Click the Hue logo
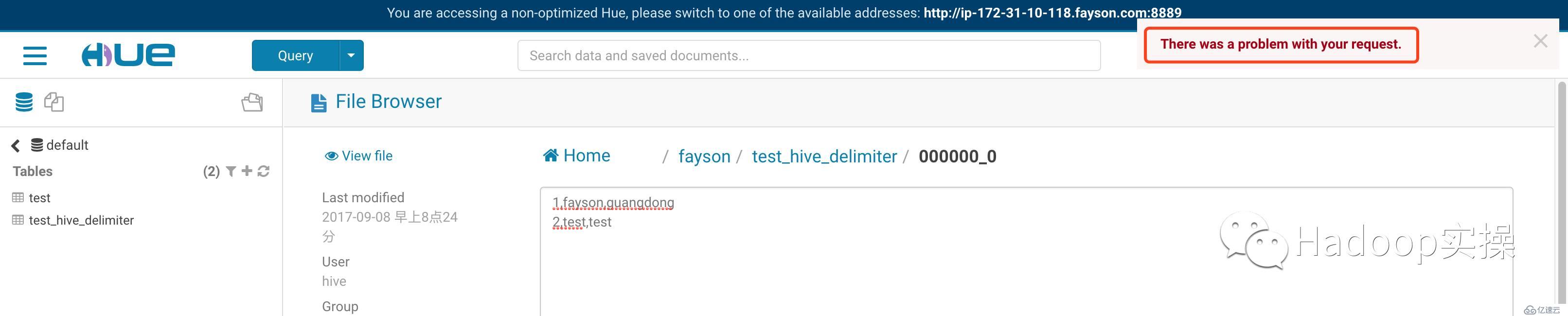The image size is (1568, 316). (128, 55)
